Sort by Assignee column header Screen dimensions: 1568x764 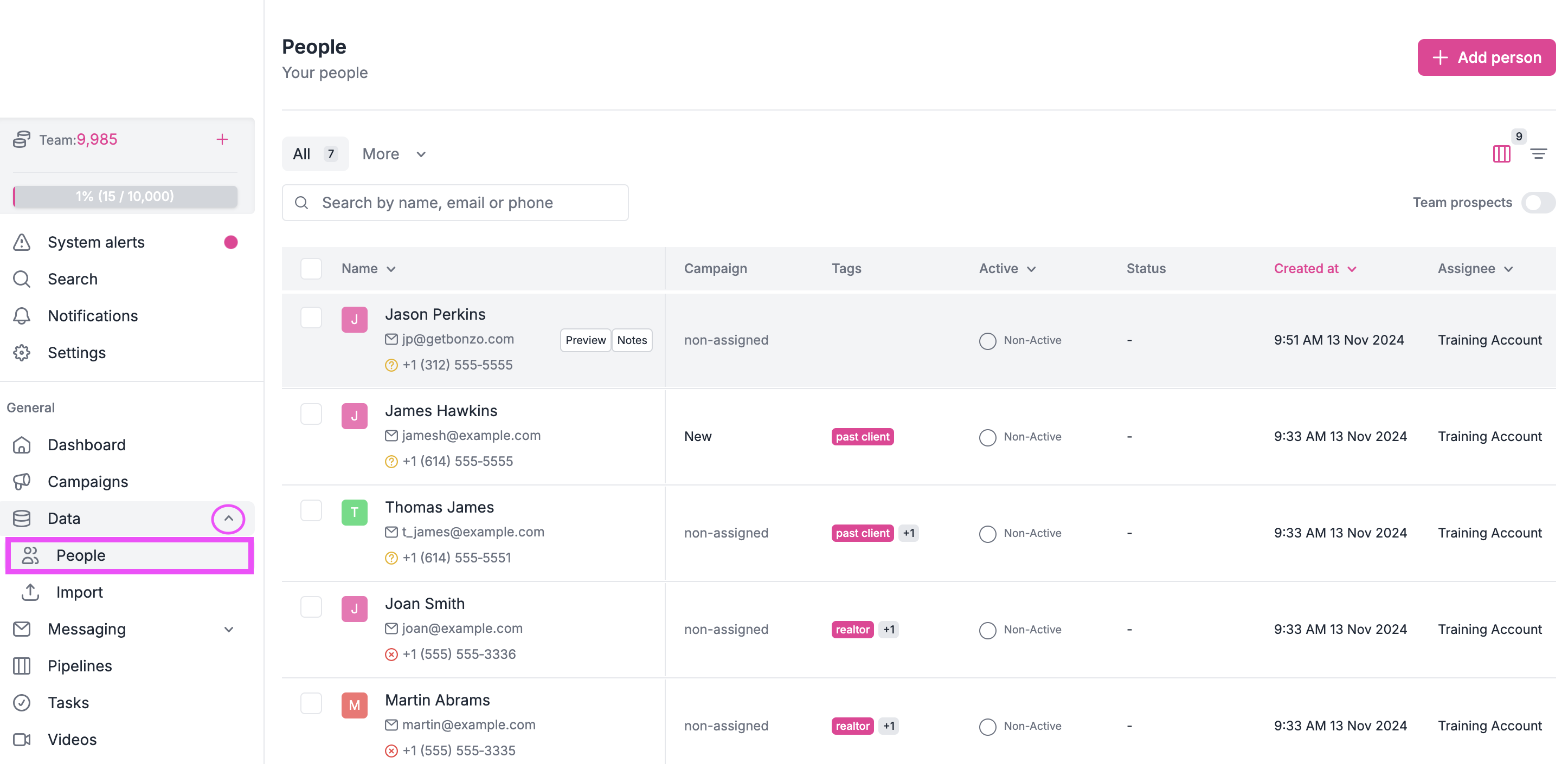1475,269
